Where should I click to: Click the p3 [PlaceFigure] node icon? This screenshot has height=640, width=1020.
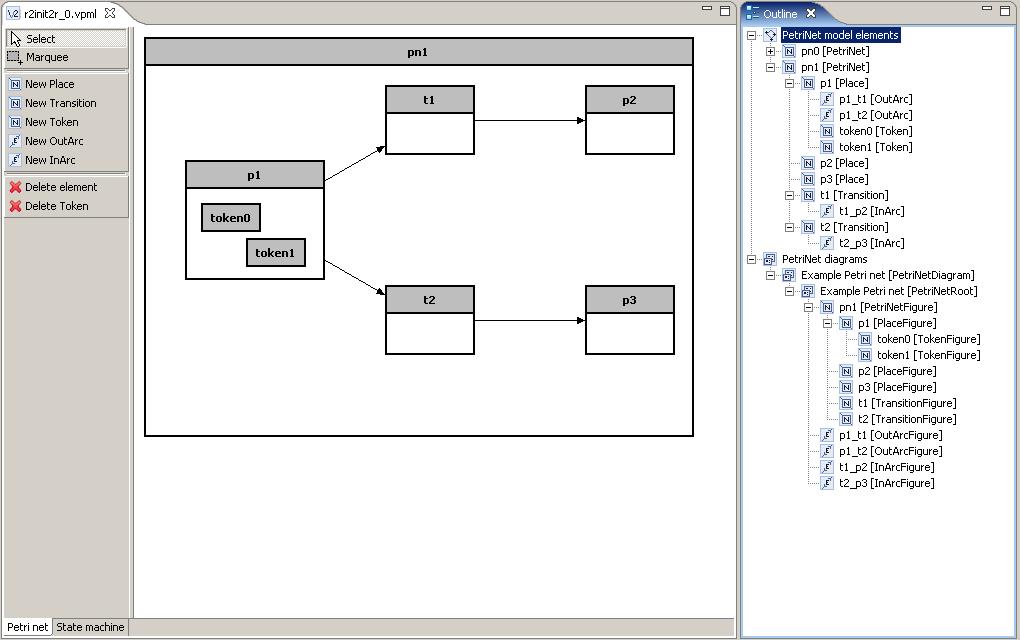846,387
